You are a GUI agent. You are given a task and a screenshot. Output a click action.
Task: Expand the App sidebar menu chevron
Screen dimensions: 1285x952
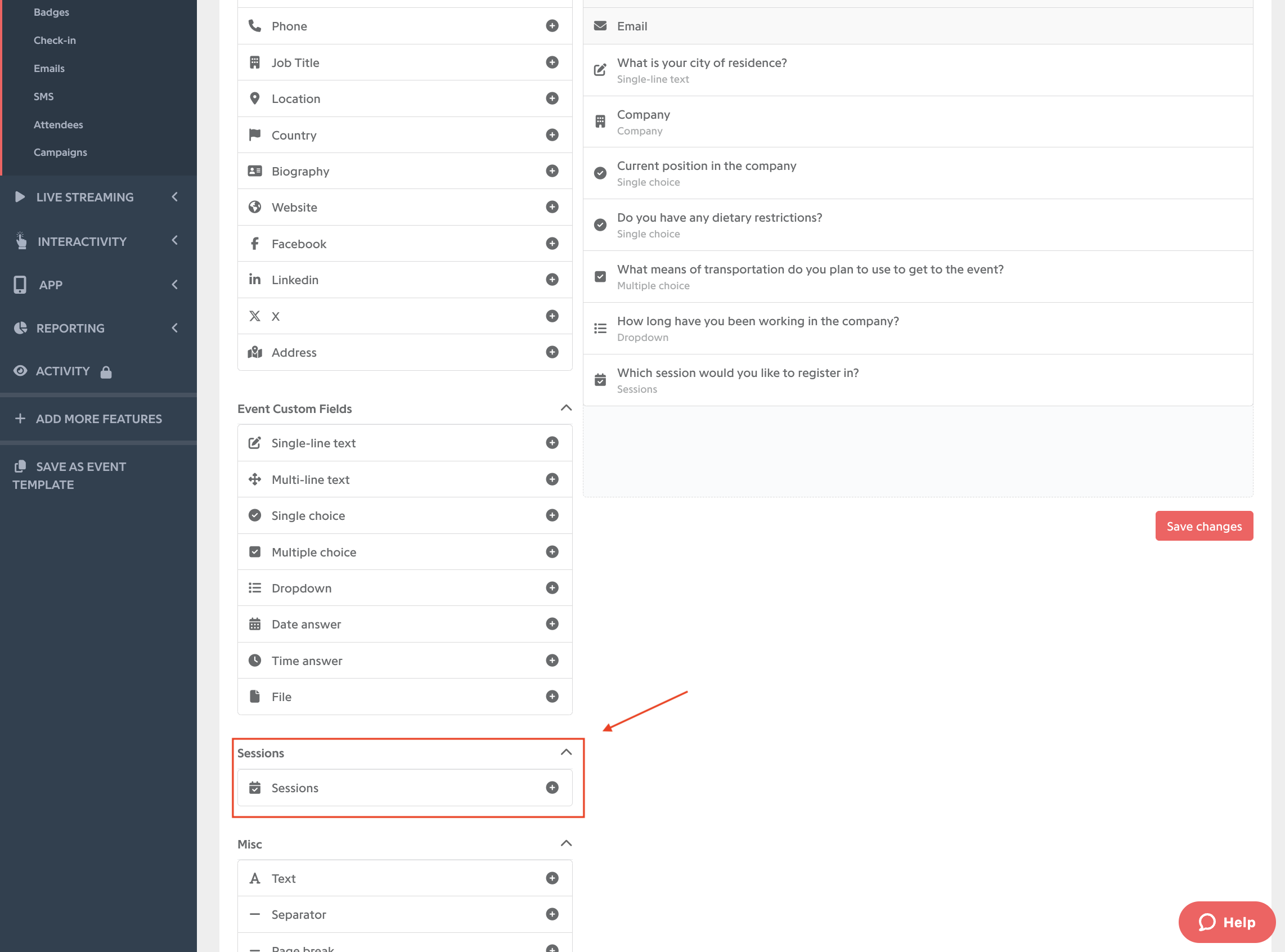[x=174, y=285]
